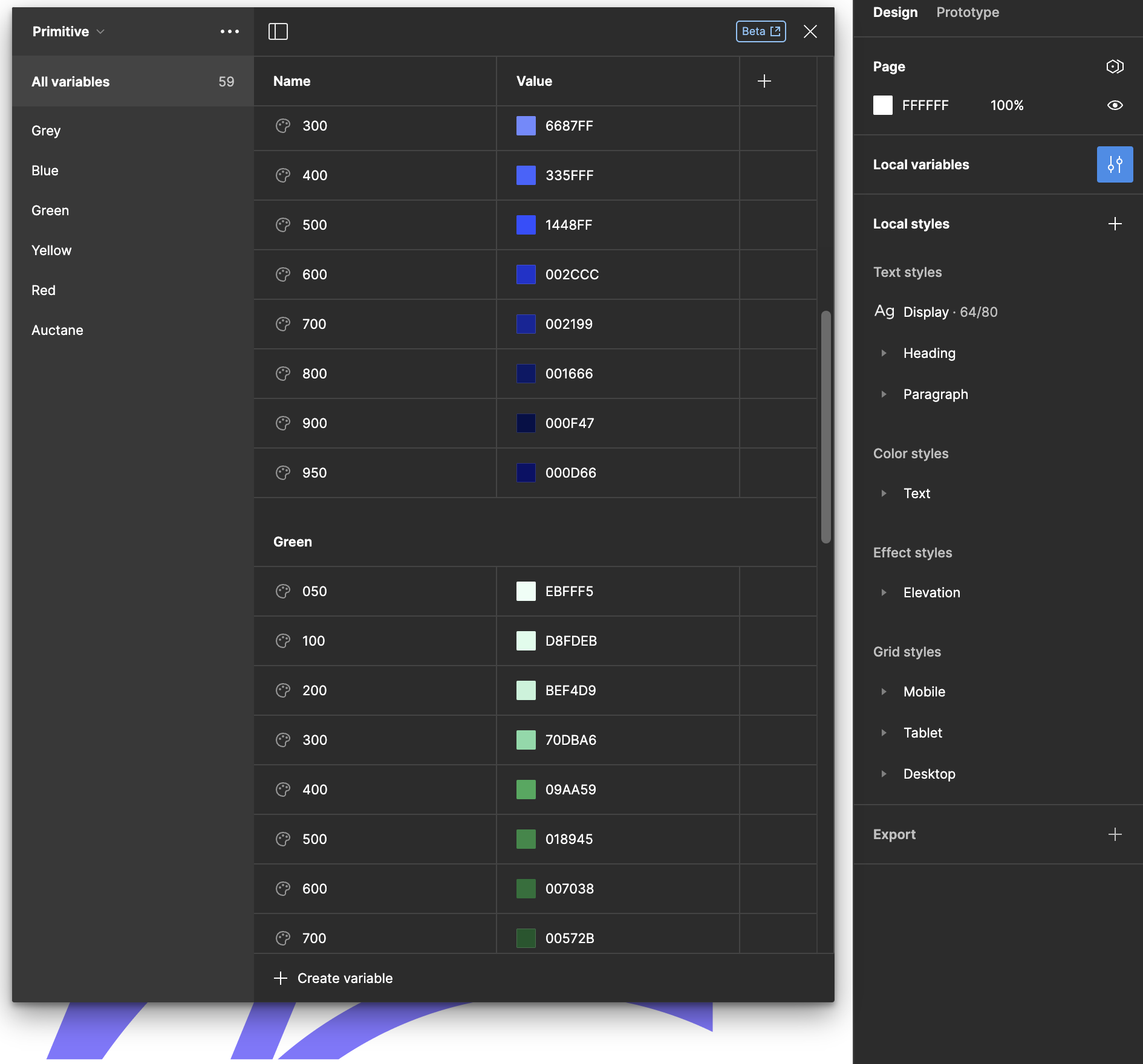
Task: Open the Beta feedback link
Action: click(x=760, y=31)
